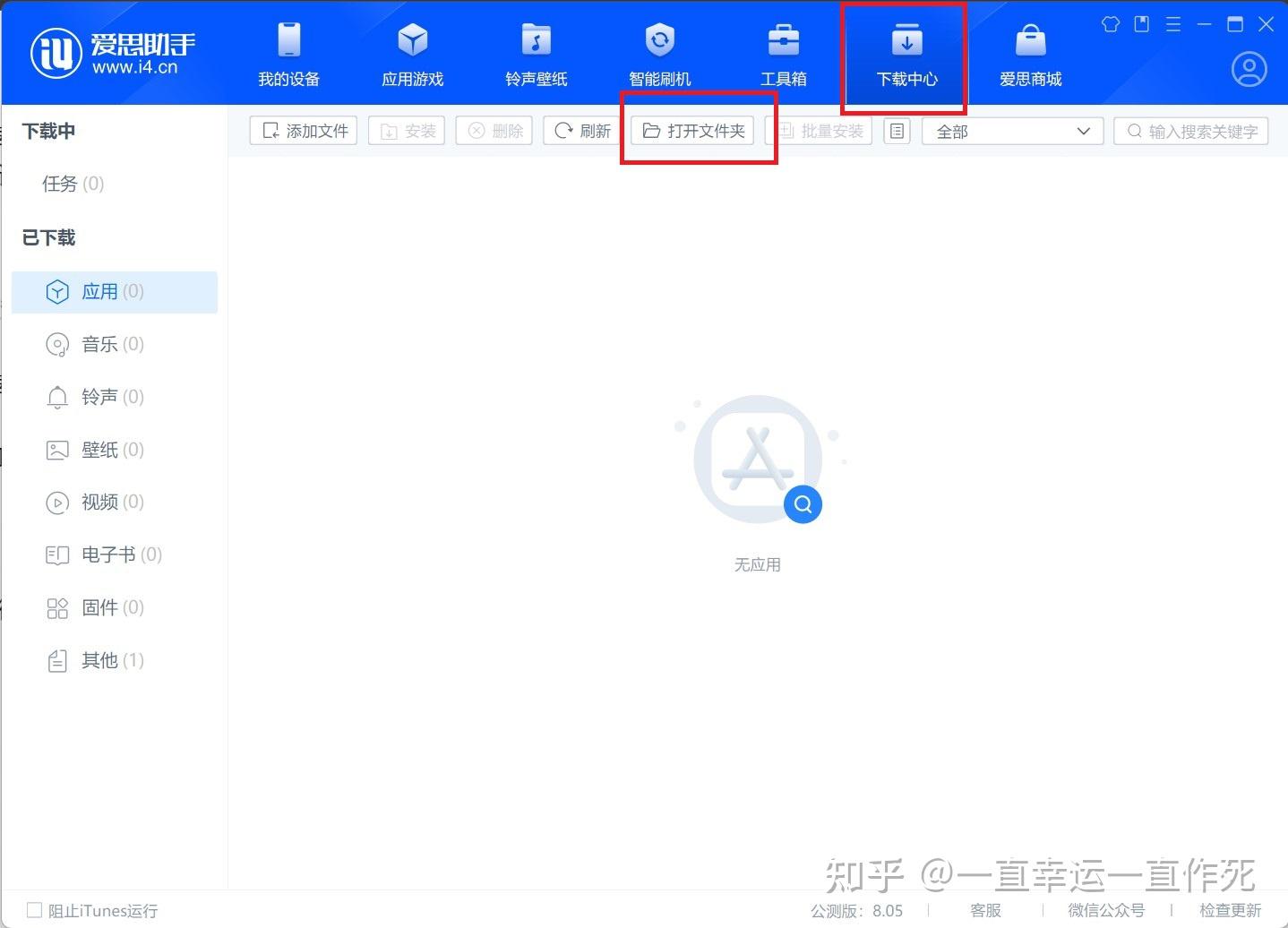Click the 爱思助手 i4 logo
Image resolution: width=1288 pixels, height=928 pixels.
pyautogui.click(x=113, y=53)
